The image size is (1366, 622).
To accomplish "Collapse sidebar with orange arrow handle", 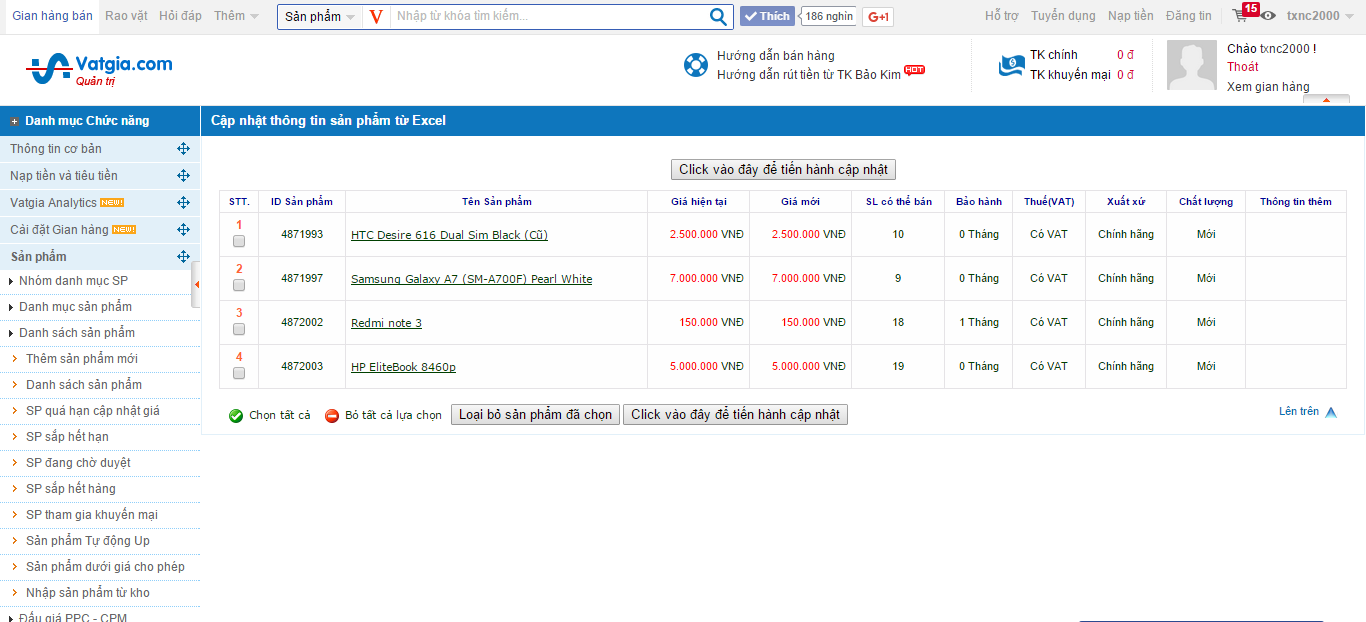I will tap(196, 285).
